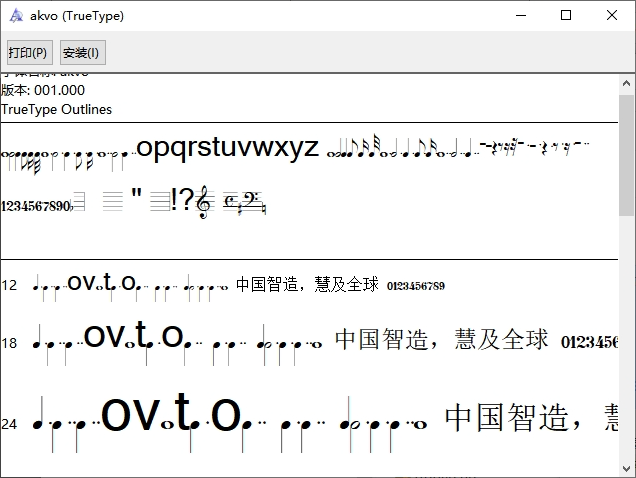
Task: Click the vertical scrollbar thumb
Action: tap(627, 154)
